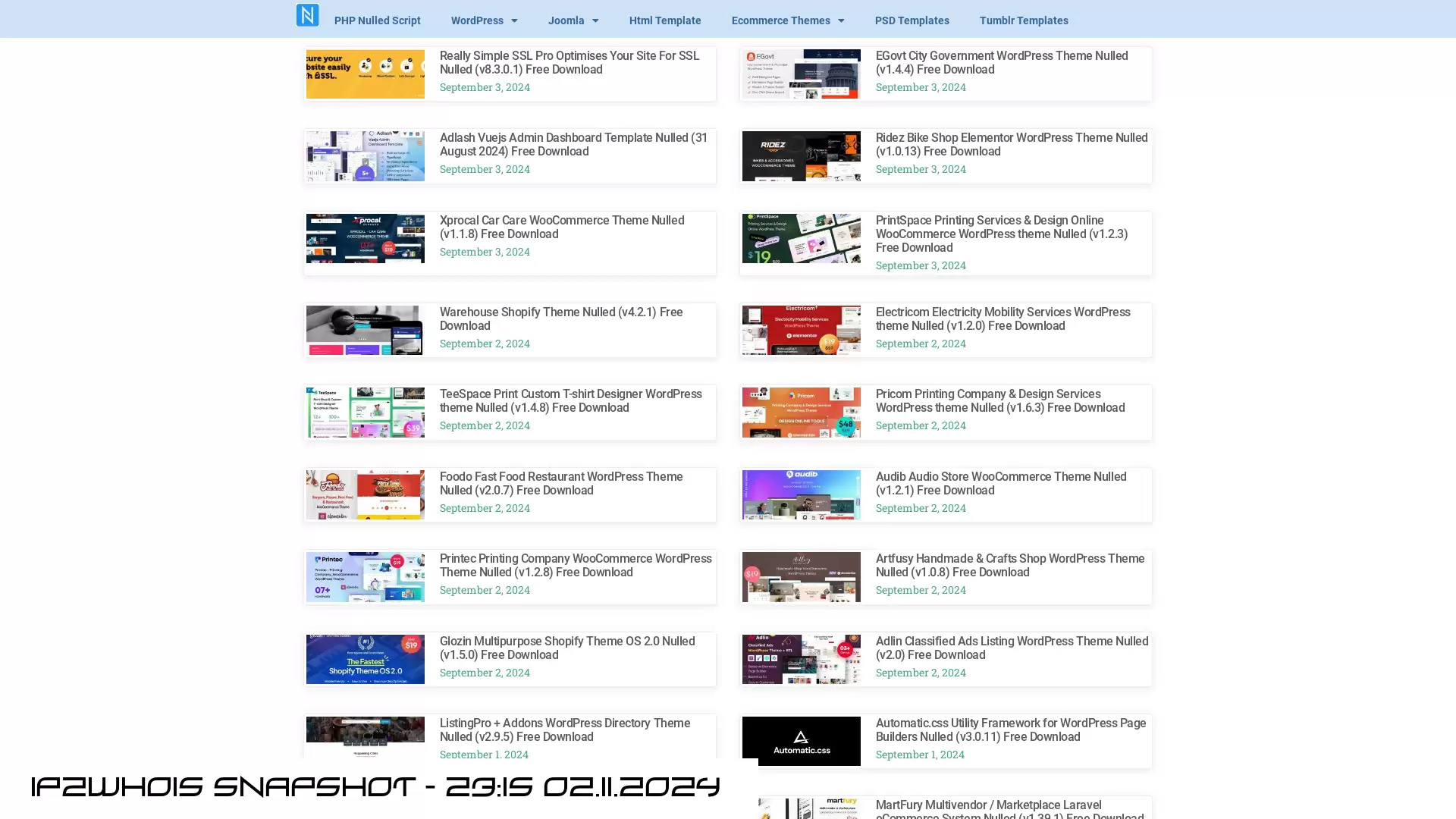Open TeeSpace Print Custom T-shirt post link
The width and height of the screenshot is (1456, 819).
point(570,401)
